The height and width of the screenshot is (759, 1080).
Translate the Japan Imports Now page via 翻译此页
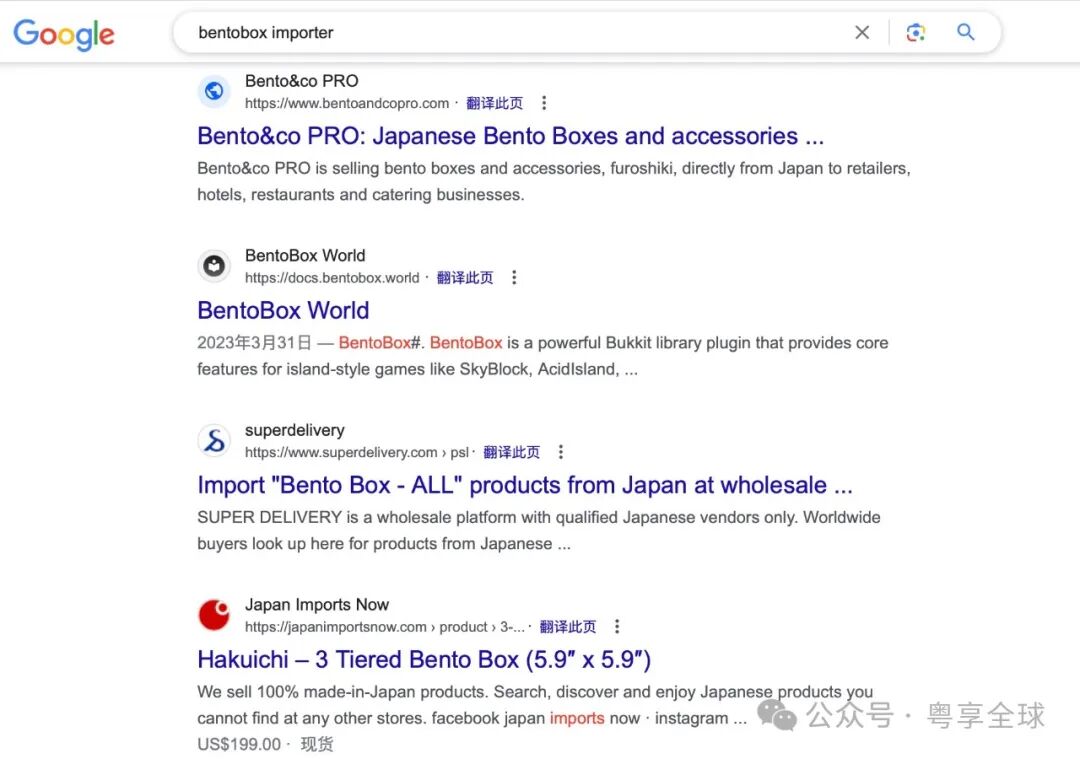pyautogui.click(x=568, y=626)
